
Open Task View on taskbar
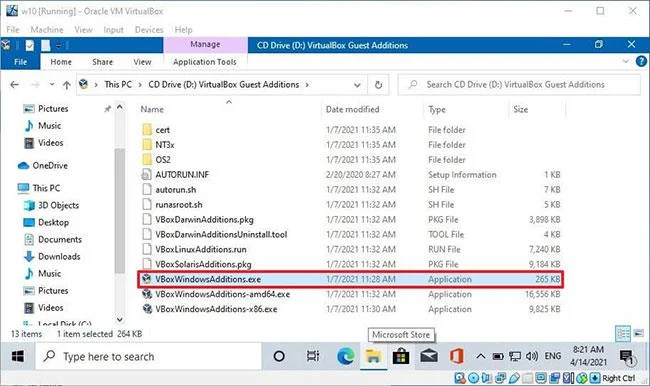pos(313,356)
